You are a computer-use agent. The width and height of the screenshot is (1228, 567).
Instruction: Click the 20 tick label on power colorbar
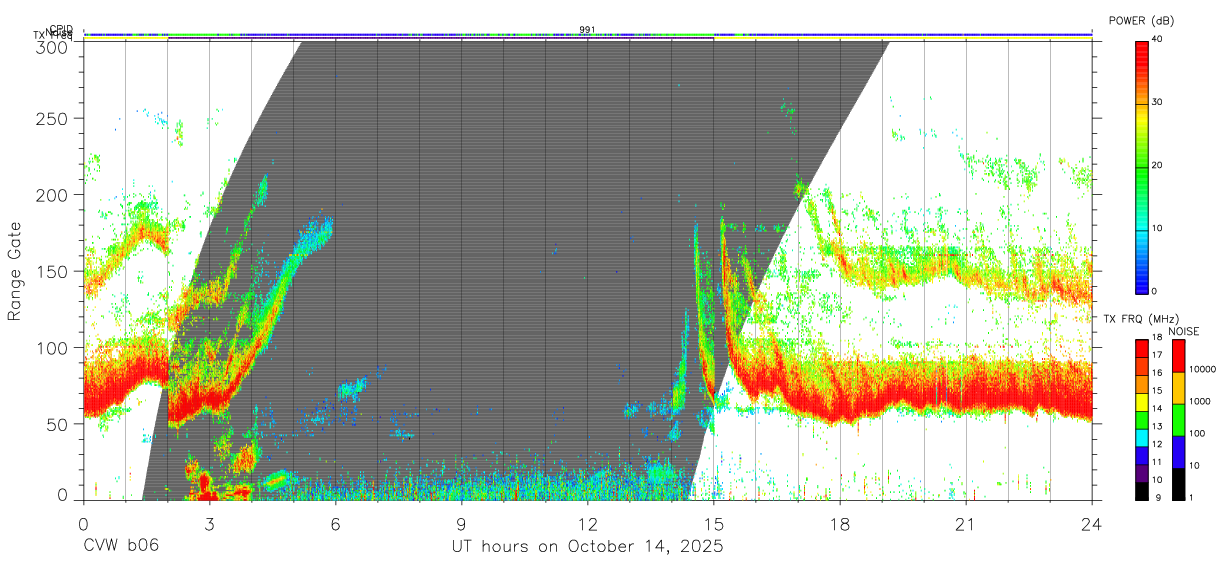1158,166
